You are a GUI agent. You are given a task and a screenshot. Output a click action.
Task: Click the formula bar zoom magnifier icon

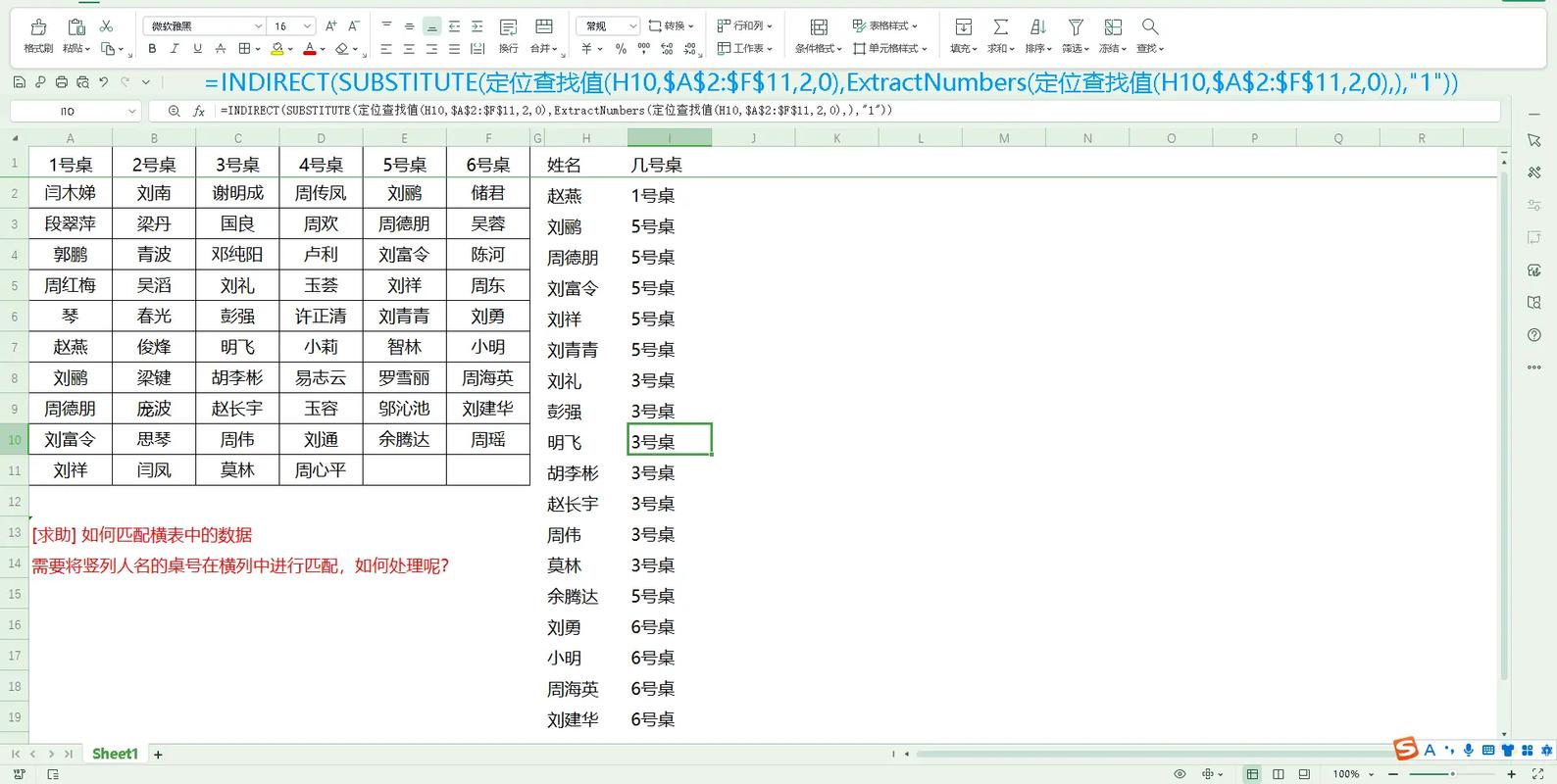pos(174,112)
